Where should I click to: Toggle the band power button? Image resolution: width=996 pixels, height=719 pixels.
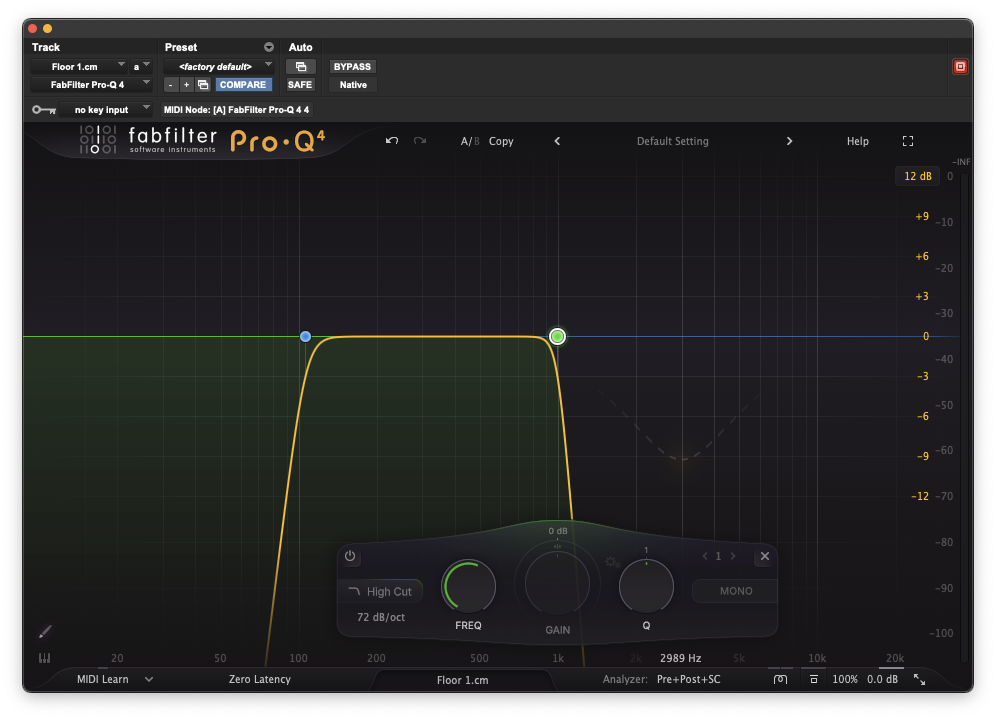[x=350, y=556]
